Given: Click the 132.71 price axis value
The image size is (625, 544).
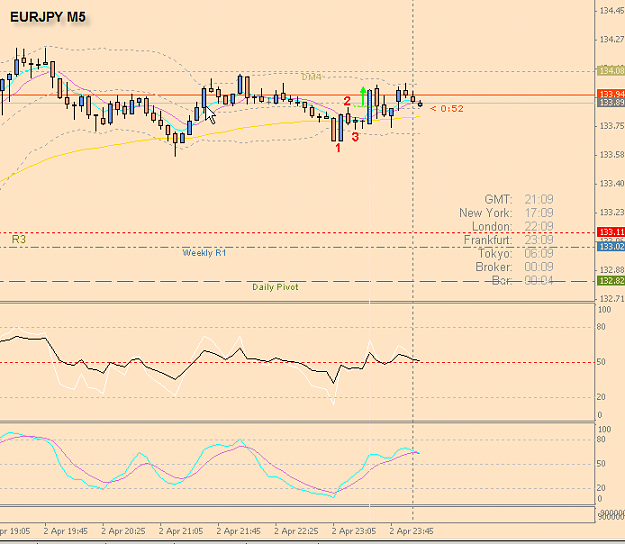Looking at the screenshot, I should (x=612, y=299).
